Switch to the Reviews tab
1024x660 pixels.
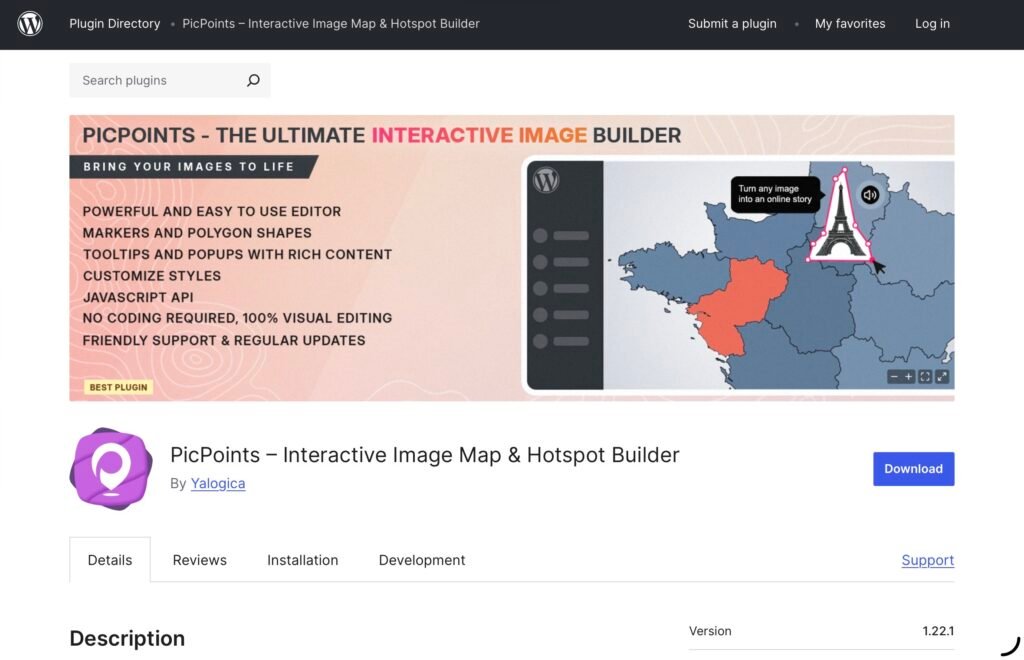[200, 560]
